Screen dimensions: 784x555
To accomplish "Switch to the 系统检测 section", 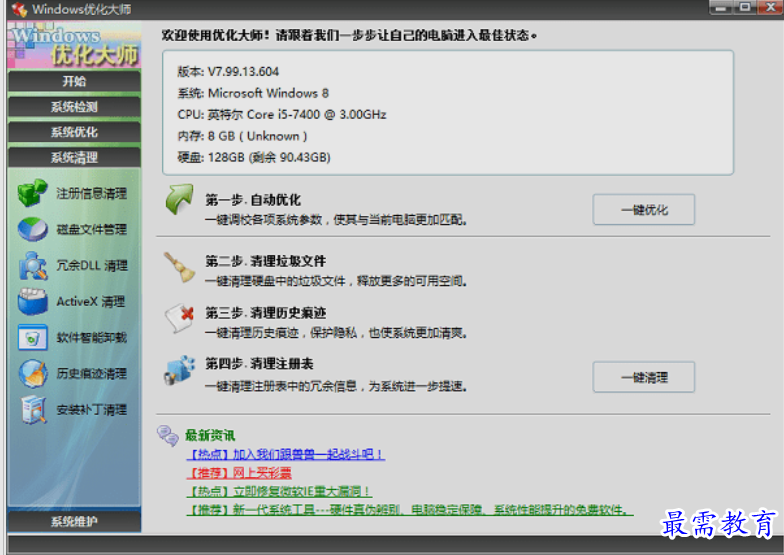I will 74,106.
